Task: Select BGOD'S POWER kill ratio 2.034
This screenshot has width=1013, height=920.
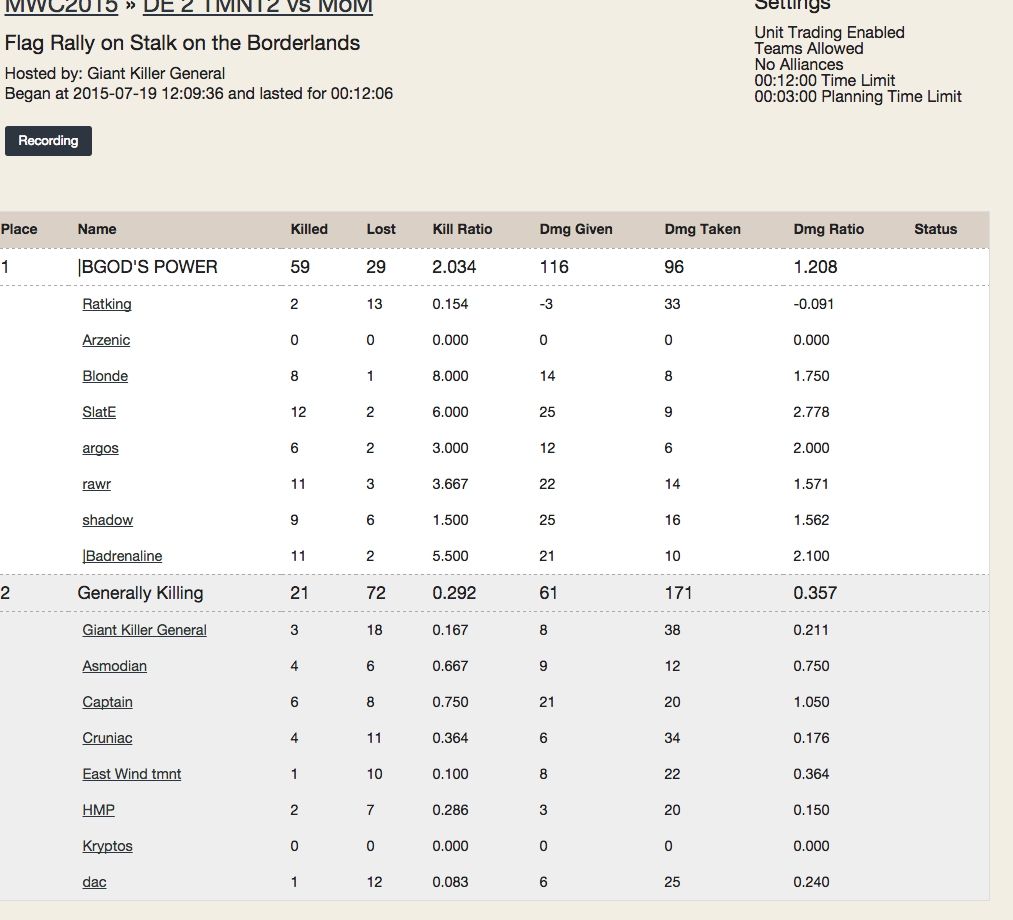Action: 454,267
